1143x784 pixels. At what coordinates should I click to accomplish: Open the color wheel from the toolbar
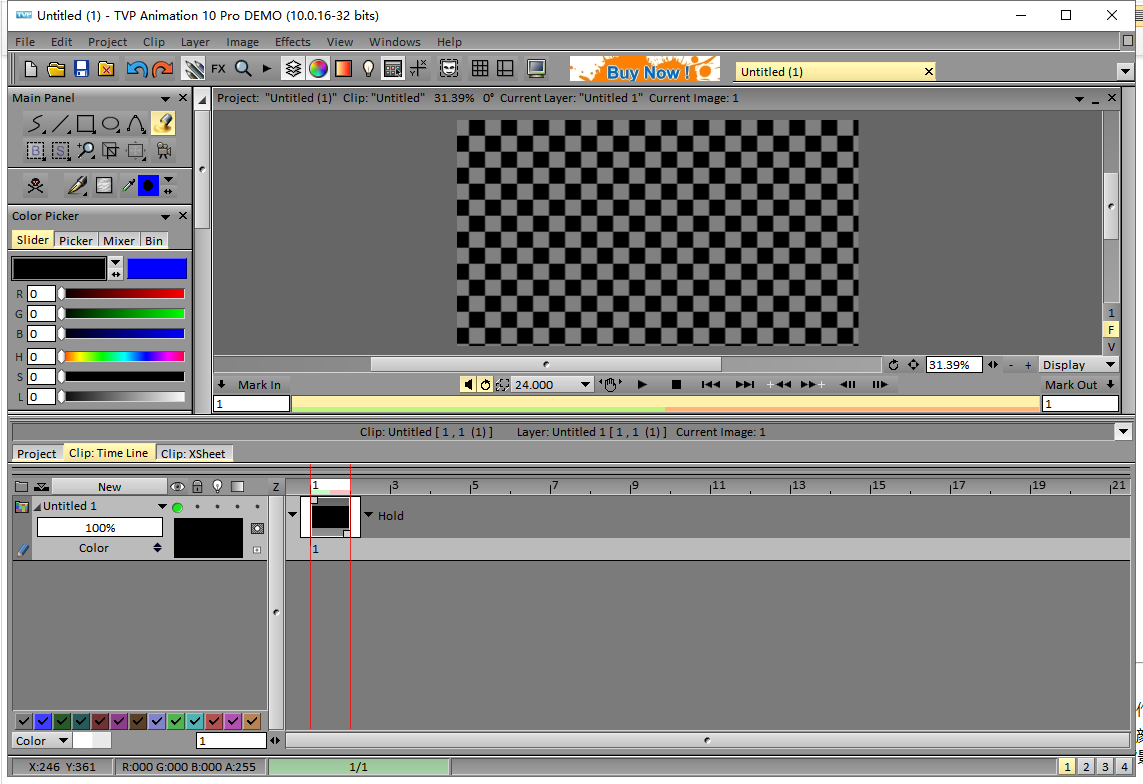point(318,68)
